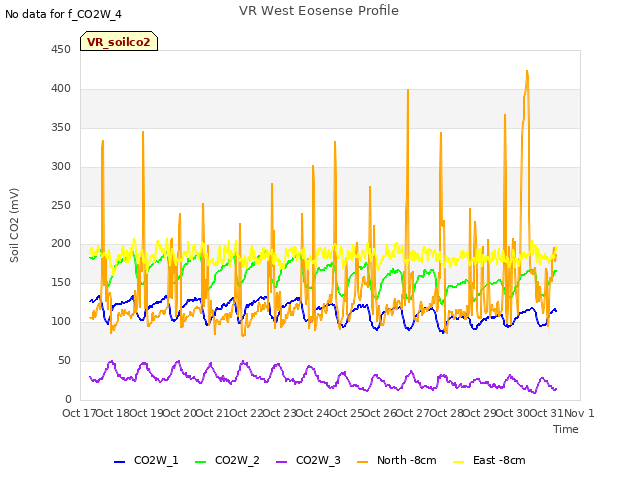Viewport: 640px width, 480px height.
Task: Click the 250 y-axis tick label
Action: 61,206
